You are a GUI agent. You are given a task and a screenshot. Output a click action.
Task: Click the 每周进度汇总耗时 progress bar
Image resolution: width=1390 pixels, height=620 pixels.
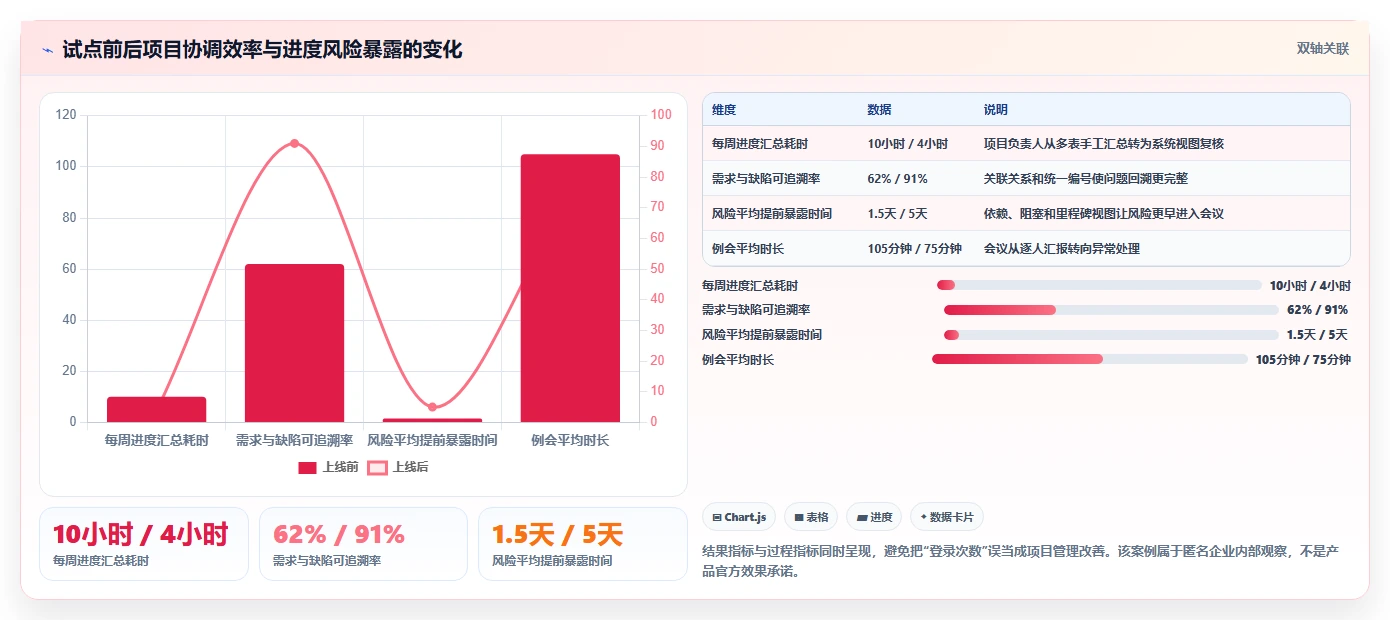[1099, 285]
